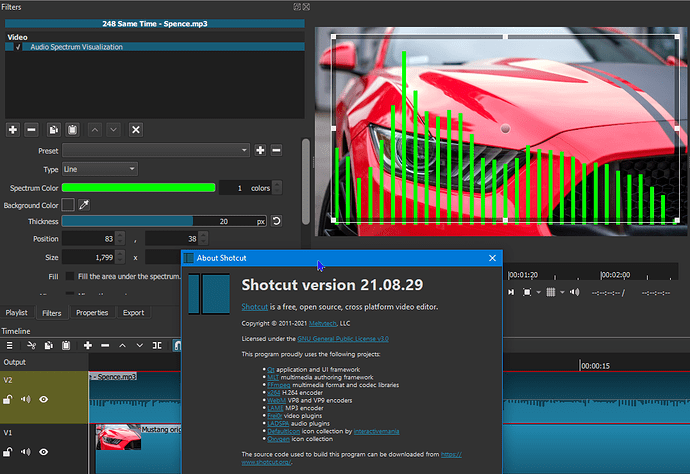The height and width of the screenshot is (474, 690).
Task: Hide the V2 track video
Action: [44, 399]
